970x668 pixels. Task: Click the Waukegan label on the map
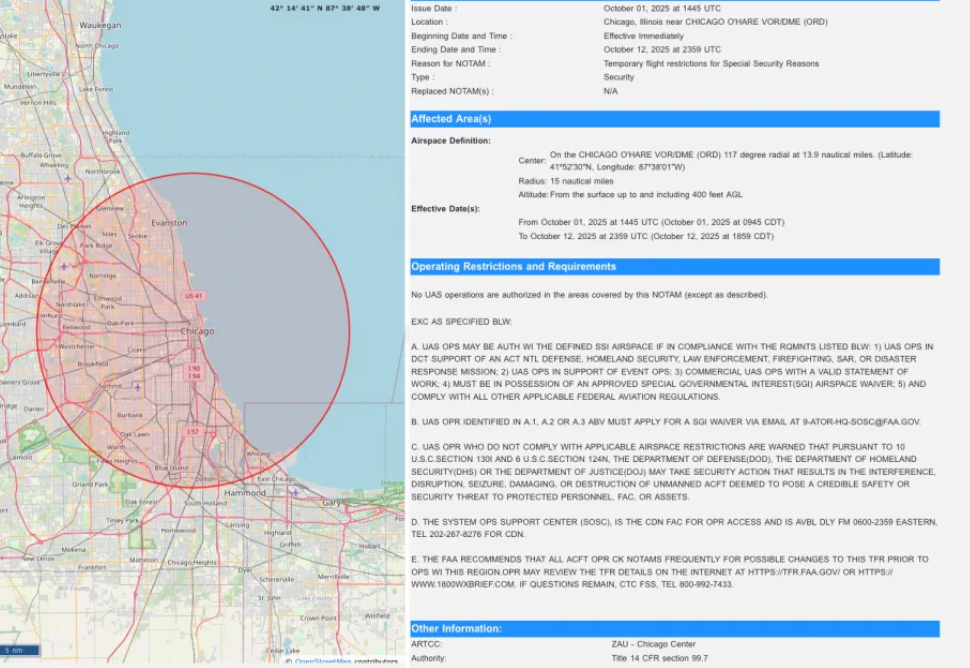[x=100, y=25]
